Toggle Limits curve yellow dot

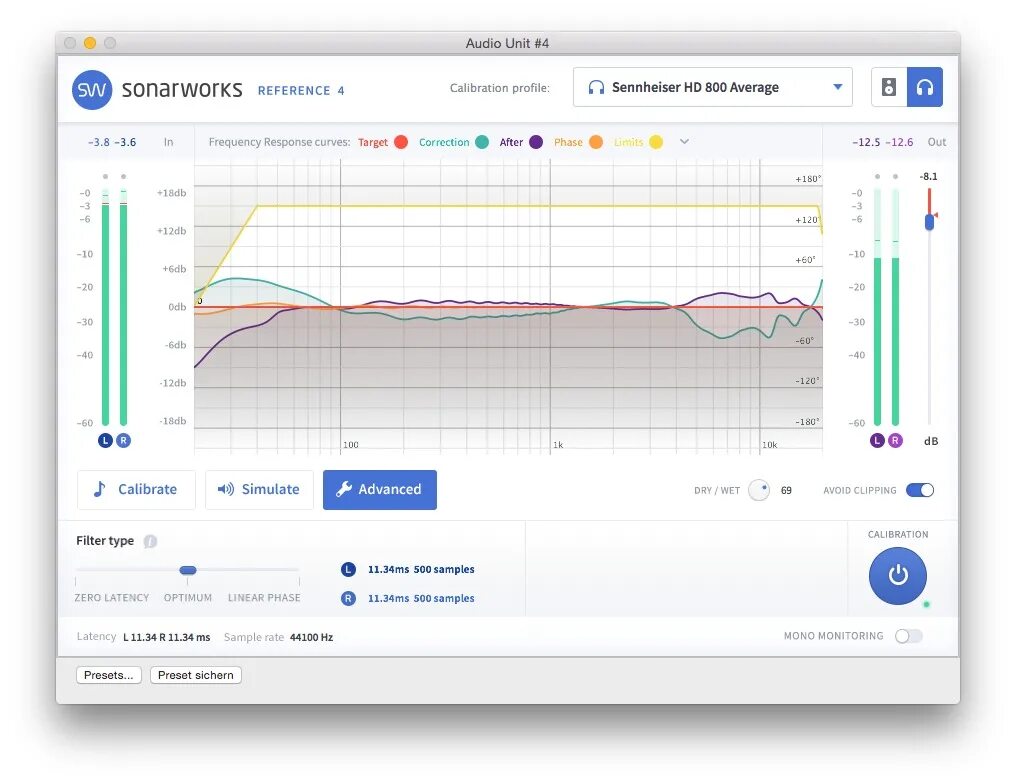pyautogui.click(x=656, y=142)
